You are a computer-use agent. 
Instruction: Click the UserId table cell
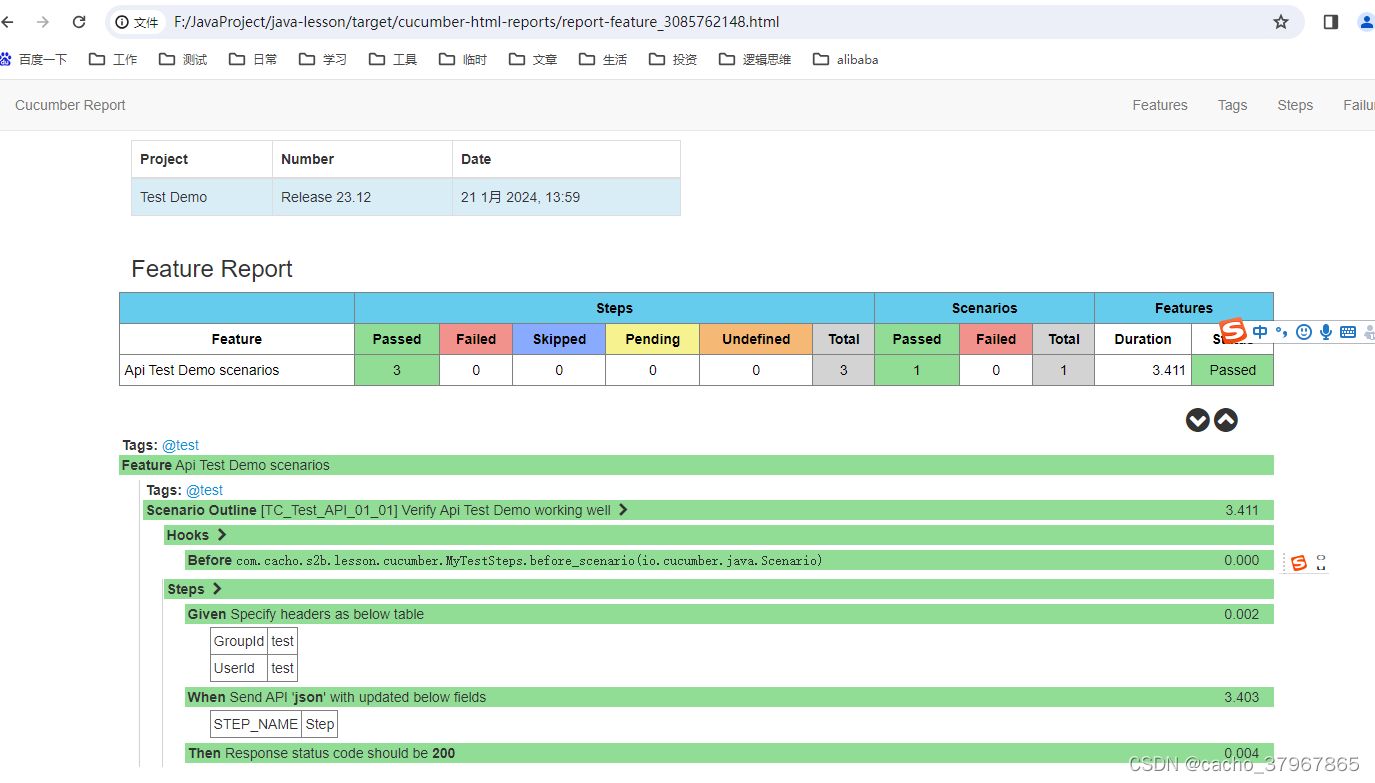point(239,668)
